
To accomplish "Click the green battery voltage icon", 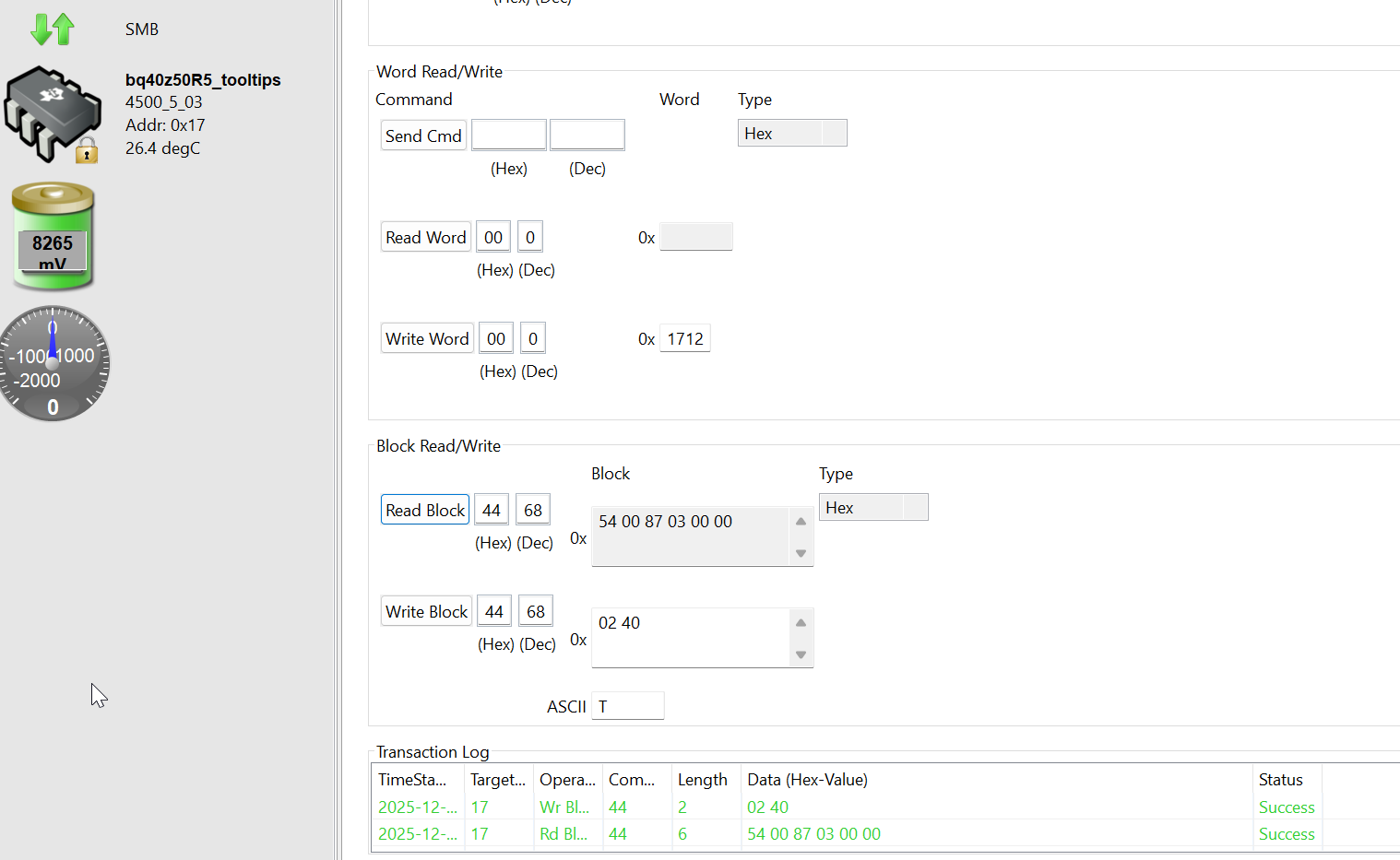I will [x=53, y=236].
